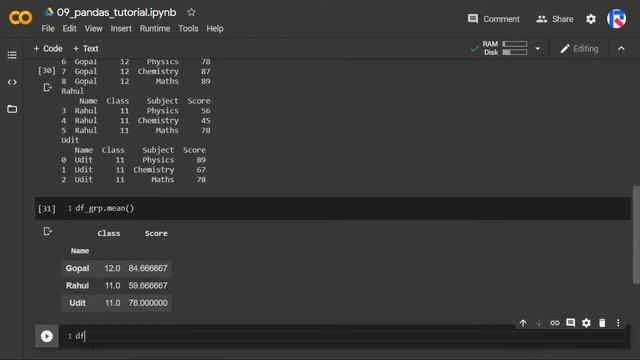The width and height of the screenshot is (640, 360).
Task: Click the Google Drive icon beside notebook title
Action: point(49,12)
